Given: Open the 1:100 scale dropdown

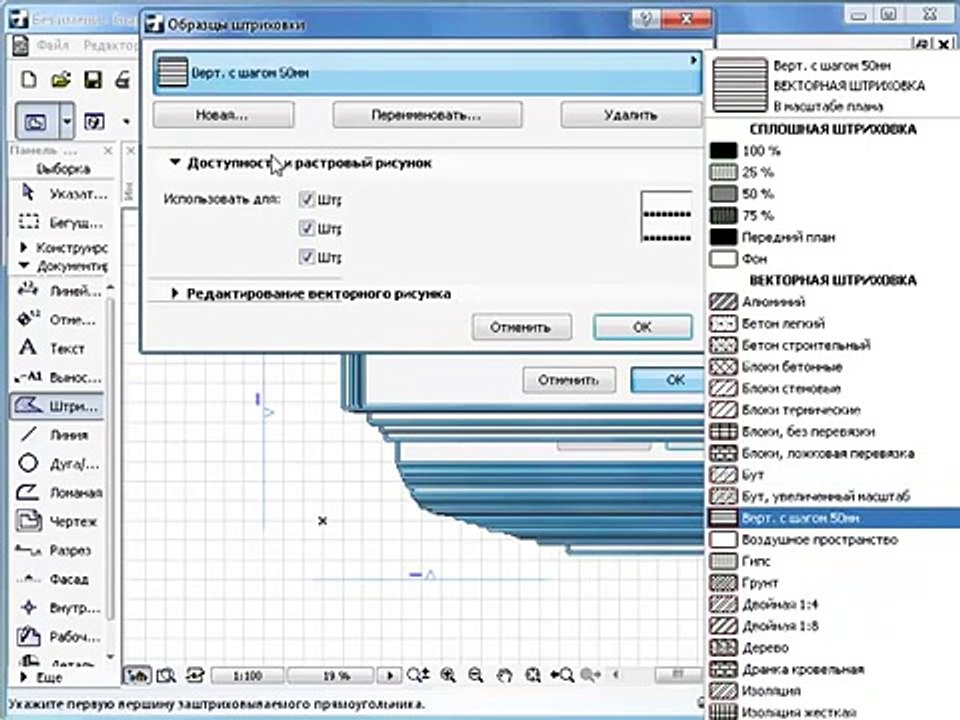Looking at the screenshot, I should 248,676.
